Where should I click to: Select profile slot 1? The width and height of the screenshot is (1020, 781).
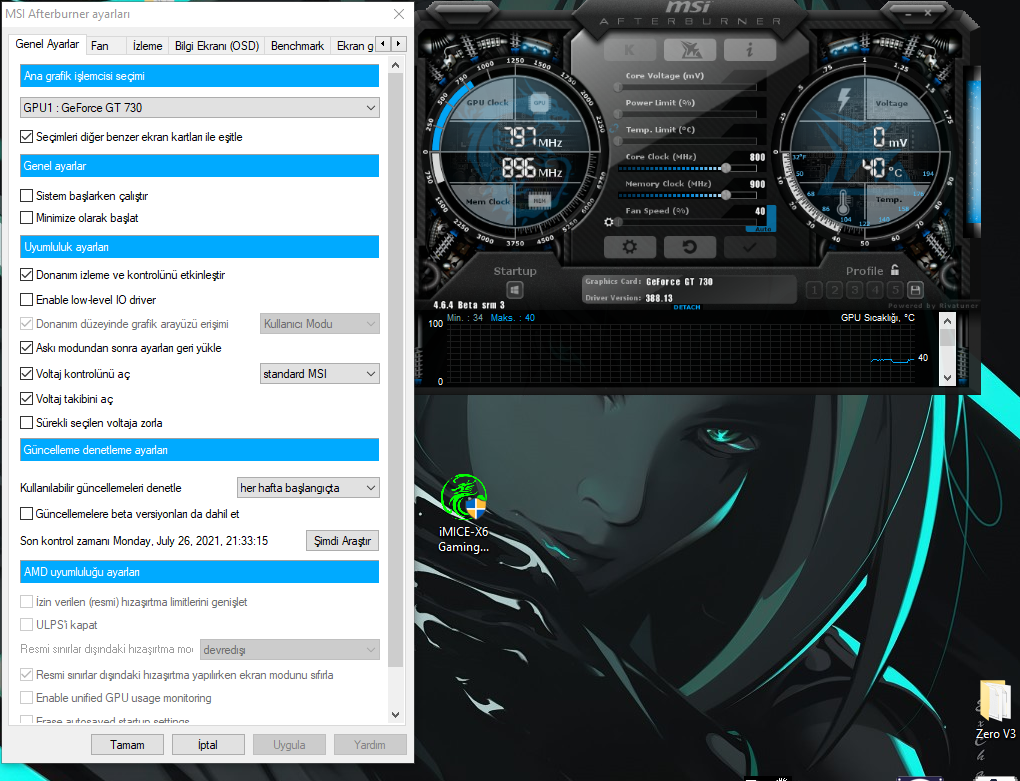coord(814,290)
